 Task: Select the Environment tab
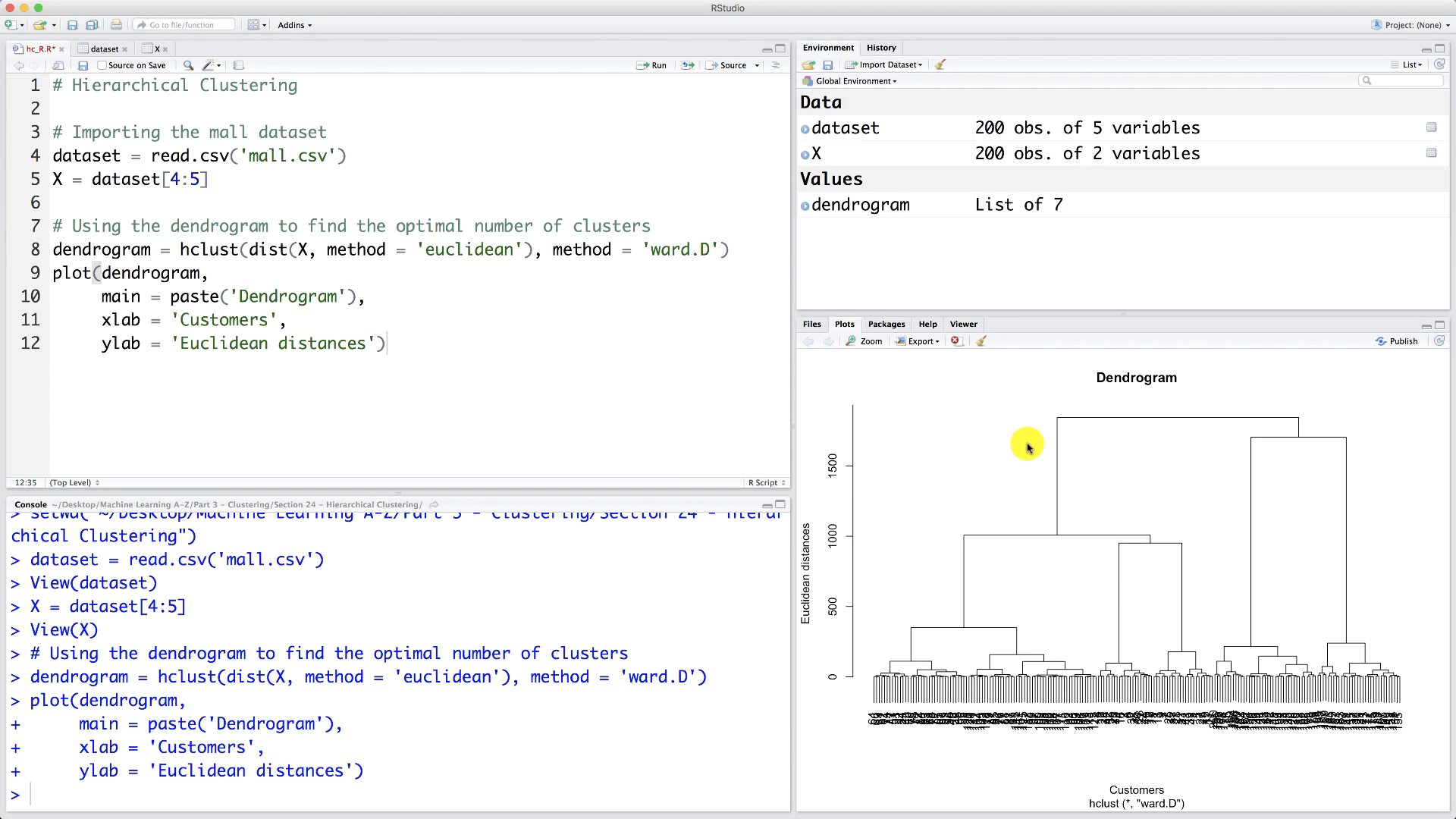pyautogui.click(x=828, y=48)
